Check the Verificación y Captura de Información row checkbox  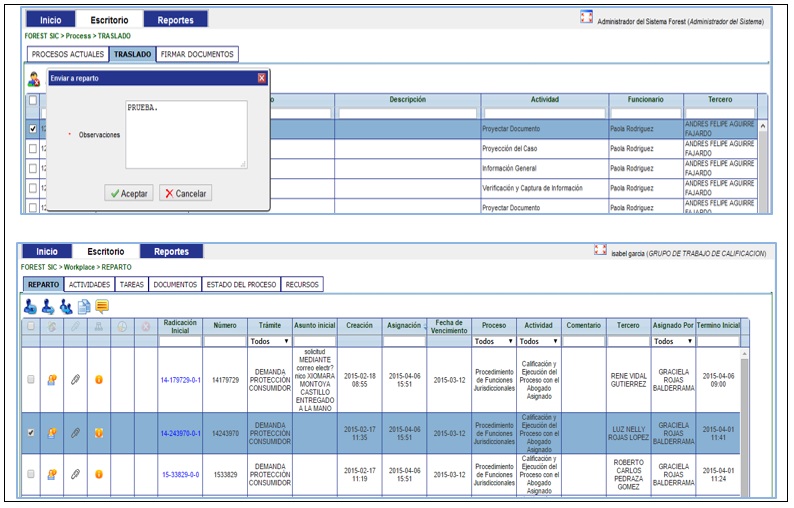pyautogui.click(x=33, y=188)
